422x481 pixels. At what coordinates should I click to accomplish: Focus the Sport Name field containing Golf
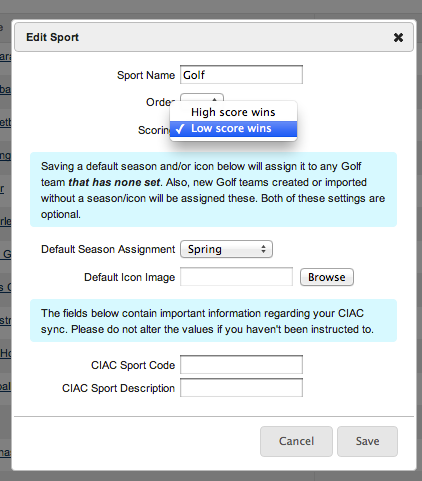tap(241, 75)
